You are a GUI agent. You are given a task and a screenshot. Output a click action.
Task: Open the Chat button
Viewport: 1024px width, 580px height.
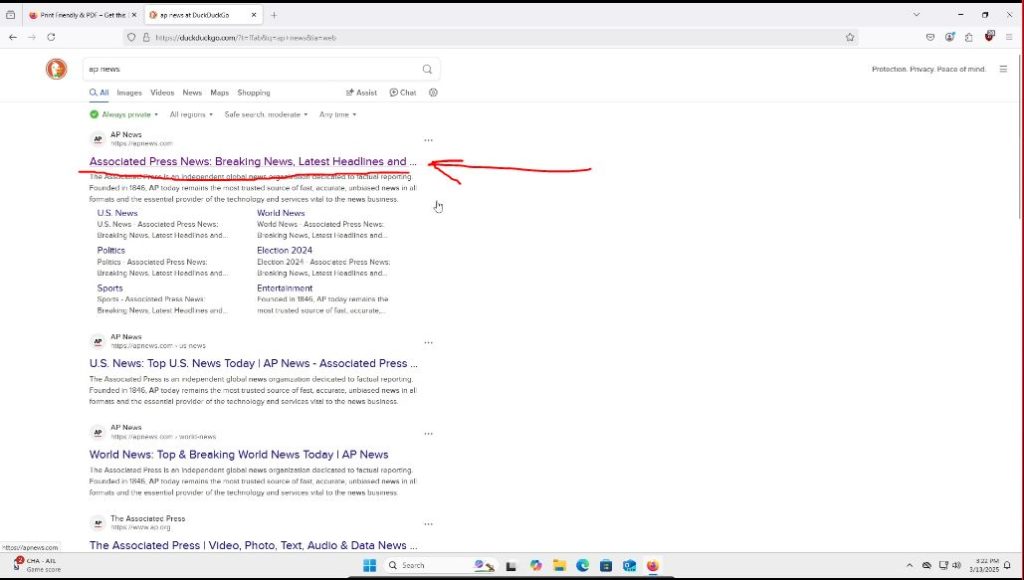tap(403, 93)
